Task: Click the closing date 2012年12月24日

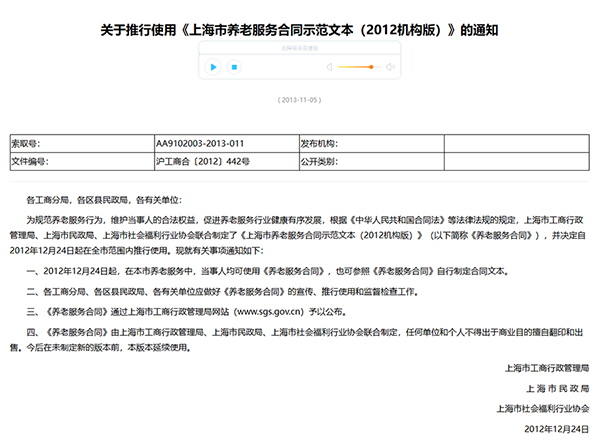Action: (x=557, y=429)
